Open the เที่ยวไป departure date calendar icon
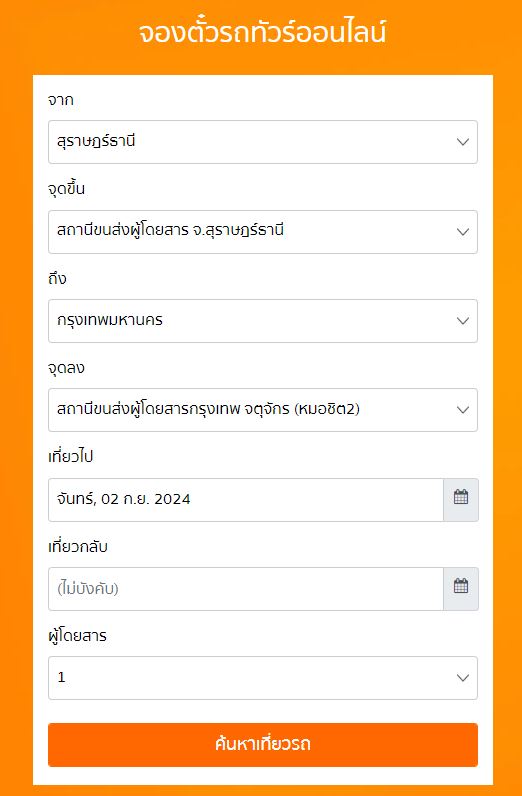 (x=461, y=500)
